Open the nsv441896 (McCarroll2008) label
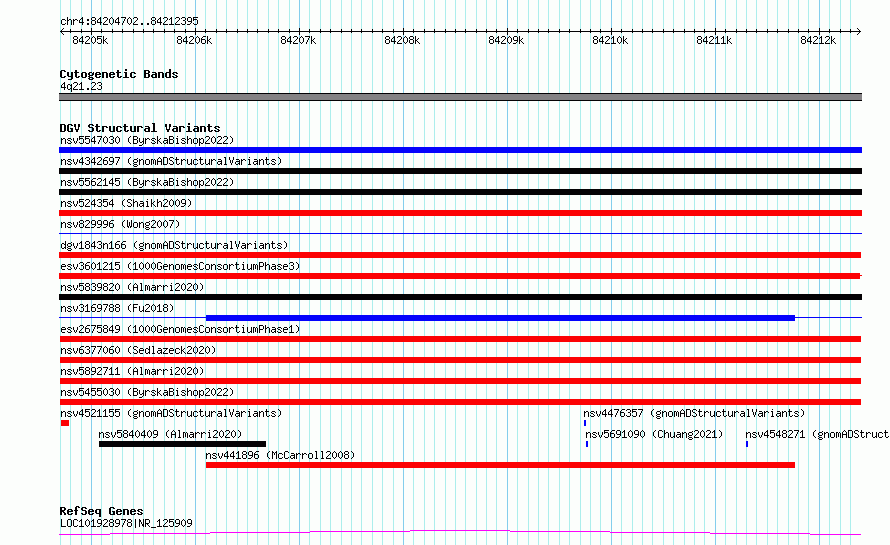Image resolution: width=890 pixels, height=545 pixels. tap(280, 455)
